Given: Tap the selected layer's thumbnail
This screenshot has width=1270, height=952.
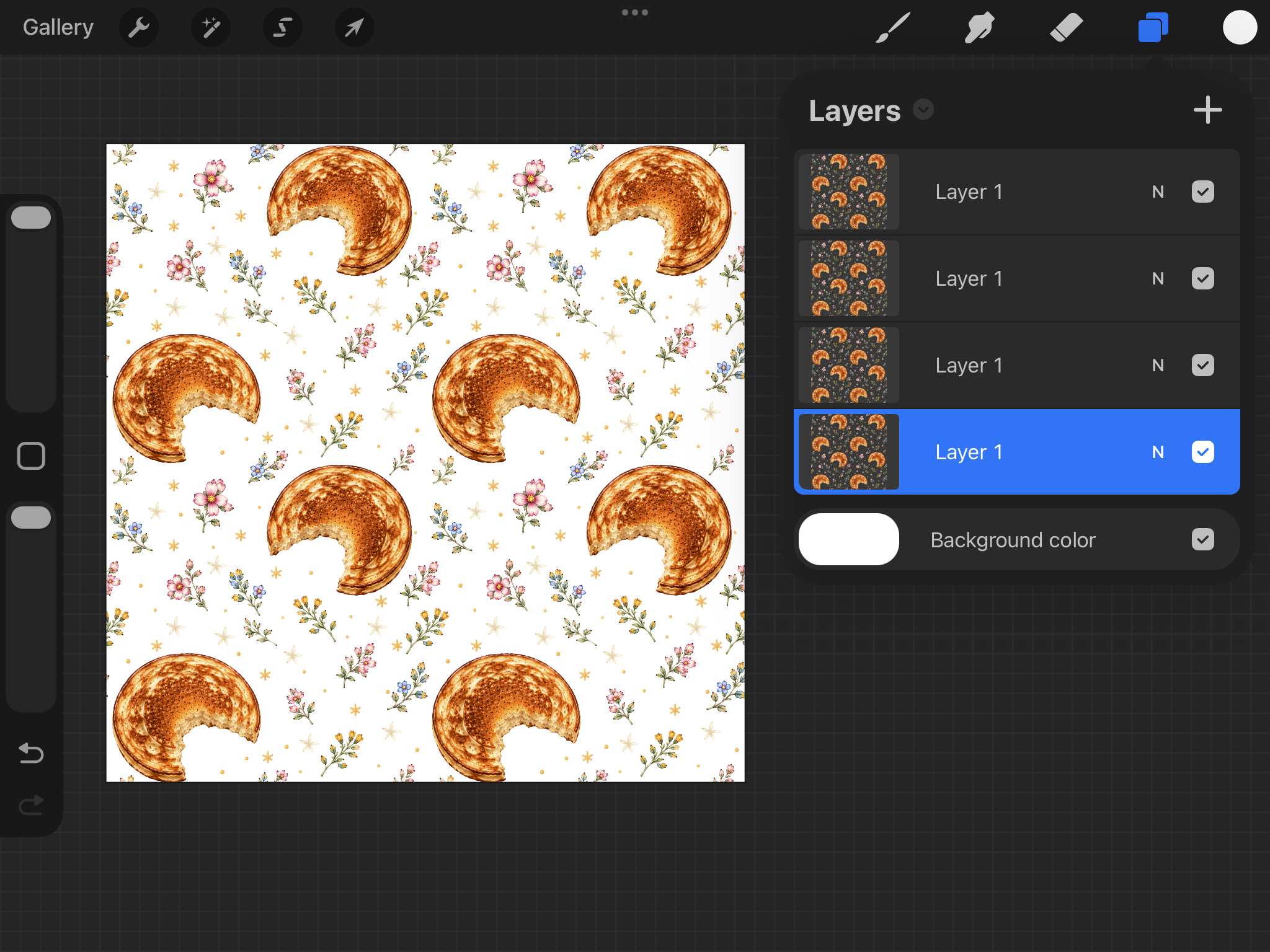Looking at the screenshot, I should pyautogui.click(x=849, y=452).
